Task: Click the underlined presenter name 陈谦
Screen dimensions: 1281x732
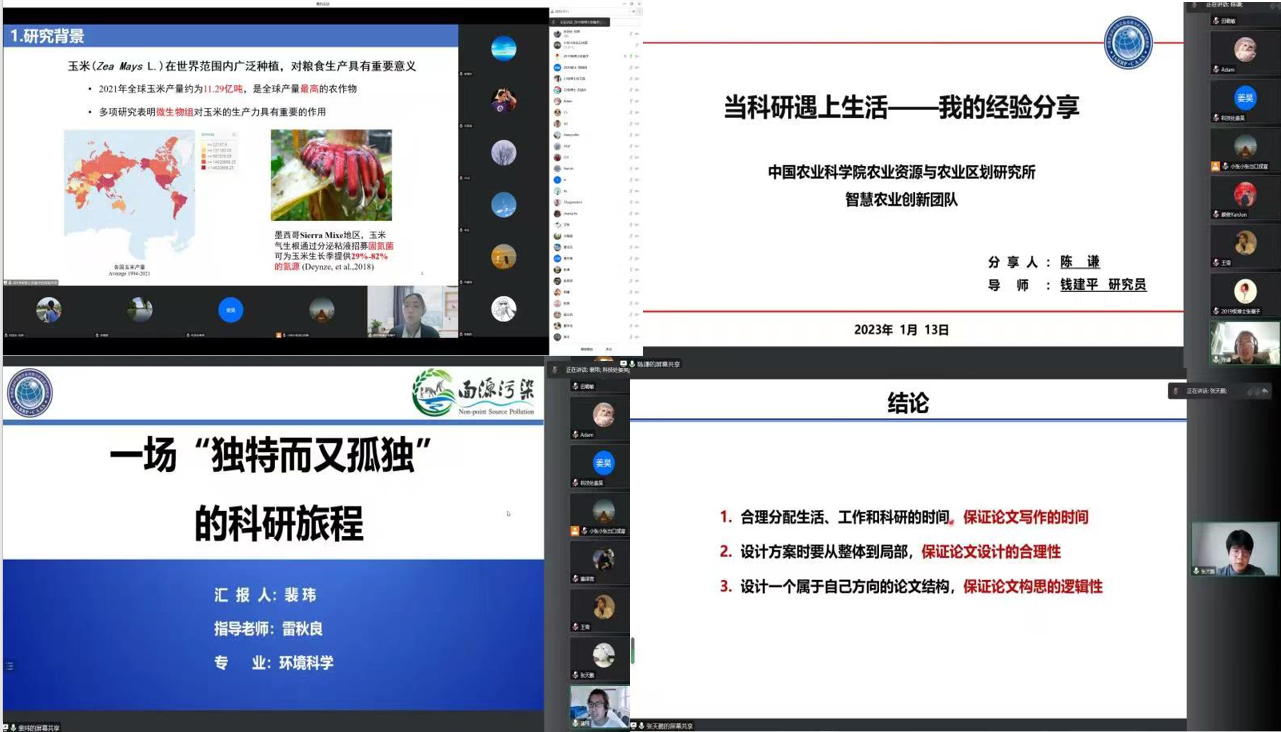Action: (1079, 261)
